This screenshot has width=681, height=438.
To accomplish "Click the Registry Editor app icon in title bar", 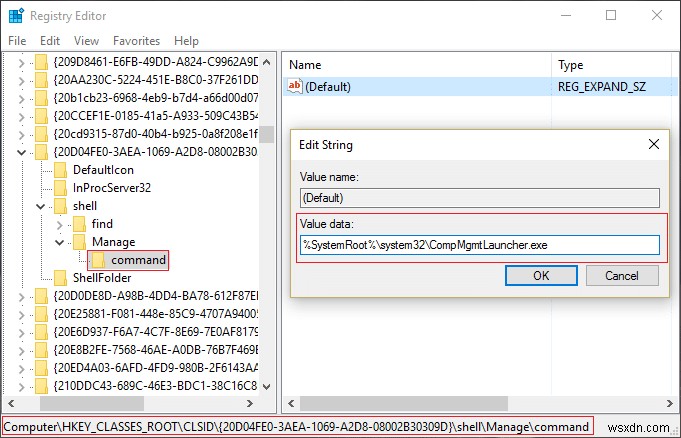I will click(16, 16).
